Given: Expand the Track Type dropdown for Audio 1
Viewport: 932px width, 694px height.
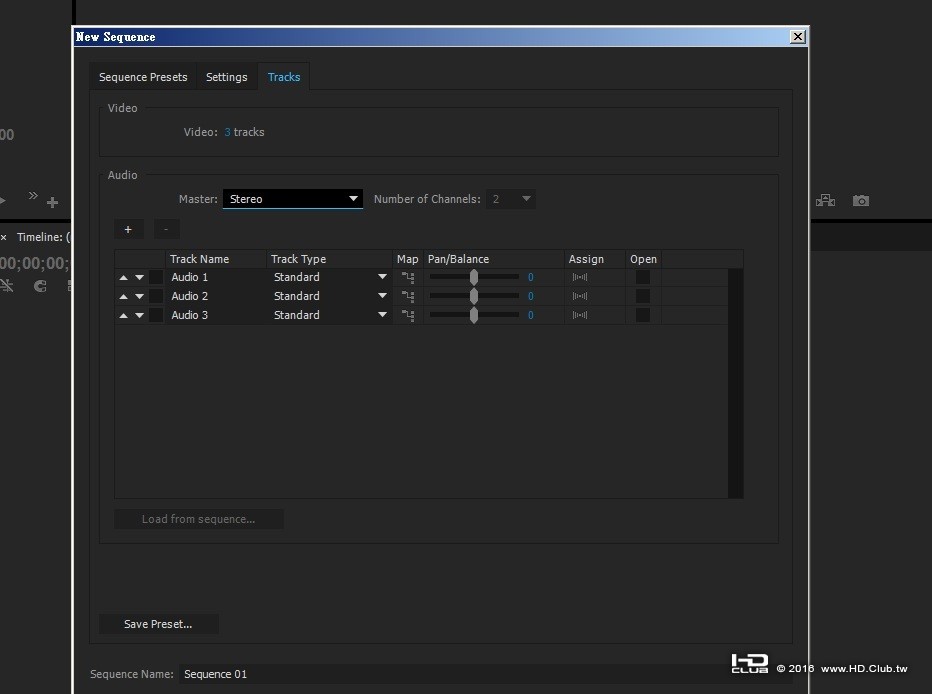Looking at the screenshot, I should click(382, 278).
